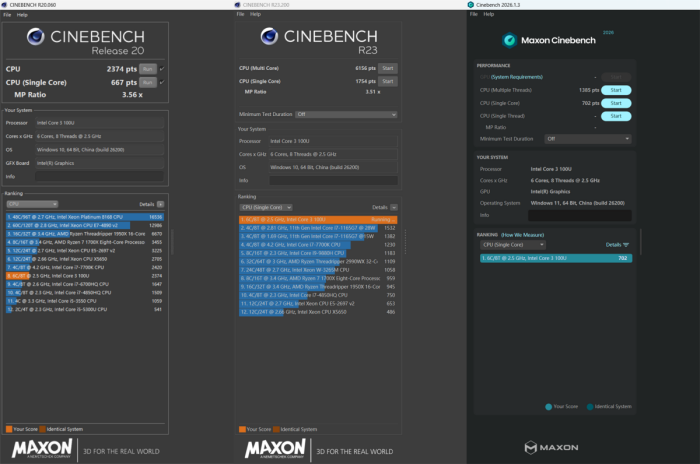Open the Help menu in the R20 window
Screen dimensions: 700x464
[22, 15]
